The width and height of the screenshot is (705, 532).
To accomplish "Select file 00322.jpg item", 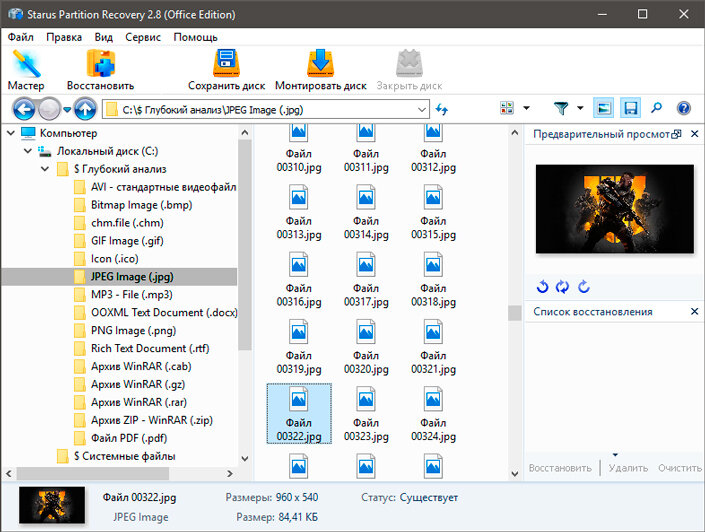I will pyautogui.click(x=299, y=414).
